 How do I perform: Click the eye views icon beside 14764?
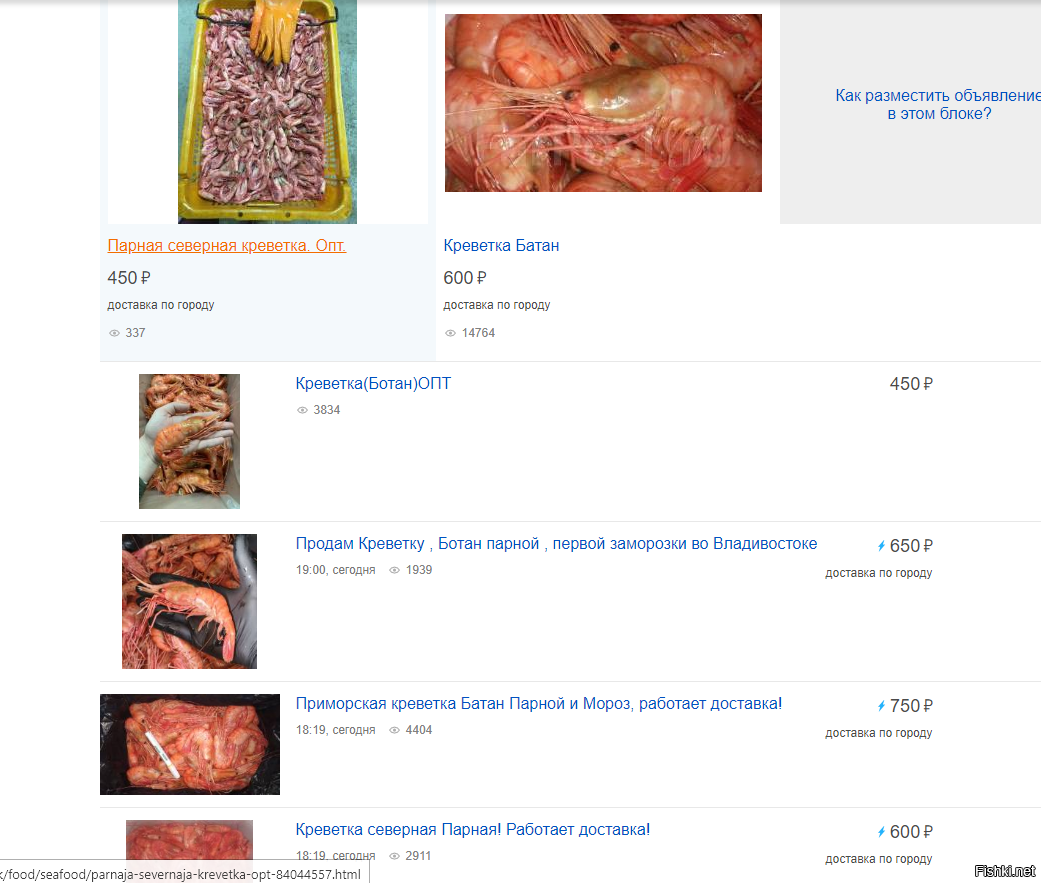click(x=450, y=333)
